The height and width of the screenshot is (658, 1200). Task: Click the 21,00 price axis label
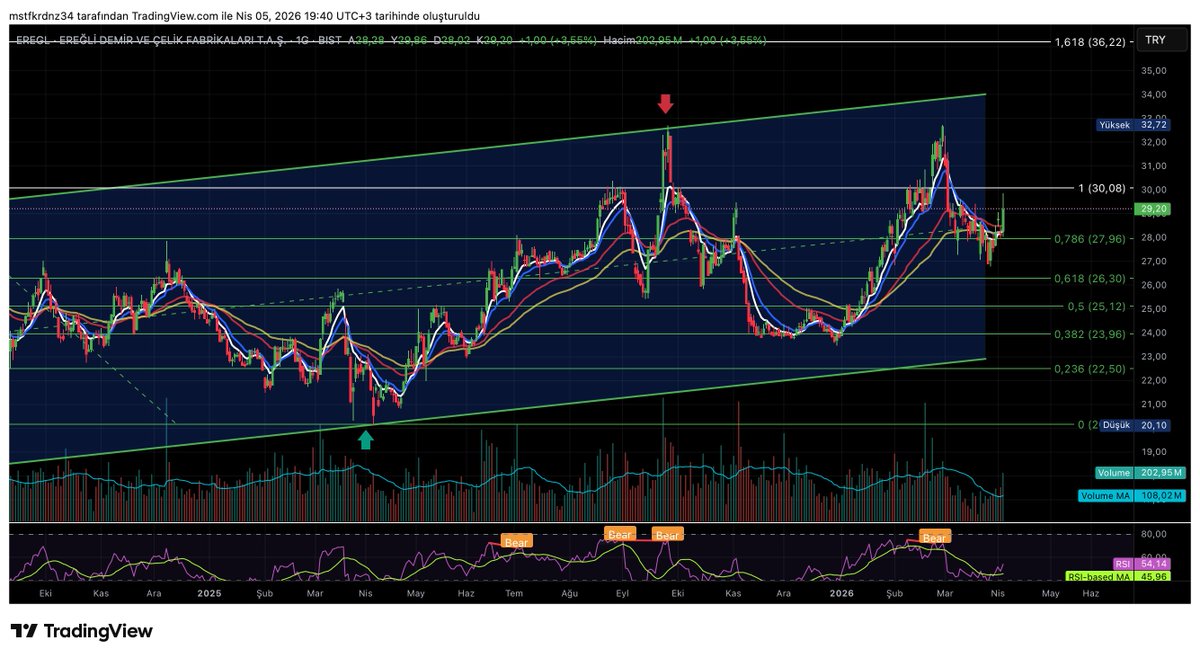pos(1154,404)
